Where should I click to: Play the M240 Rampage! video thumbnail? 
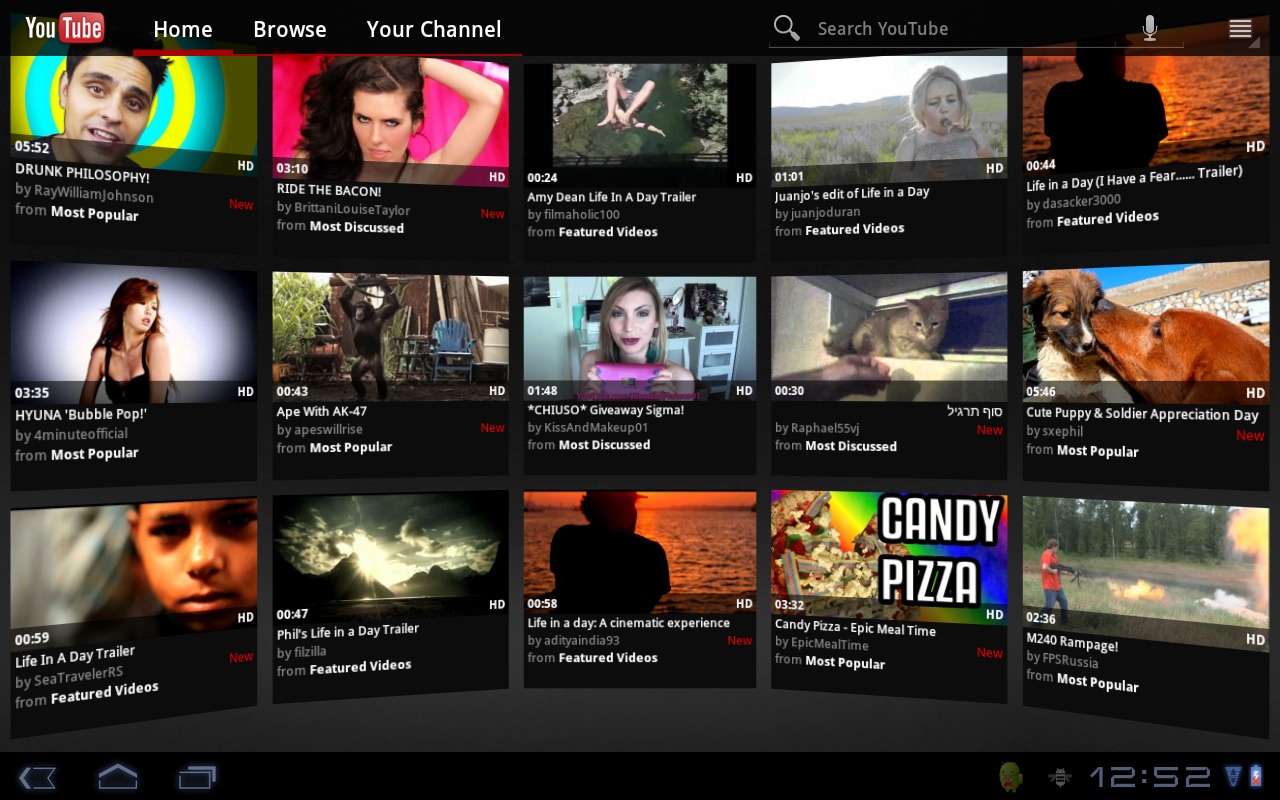(x=1146, y=573)
